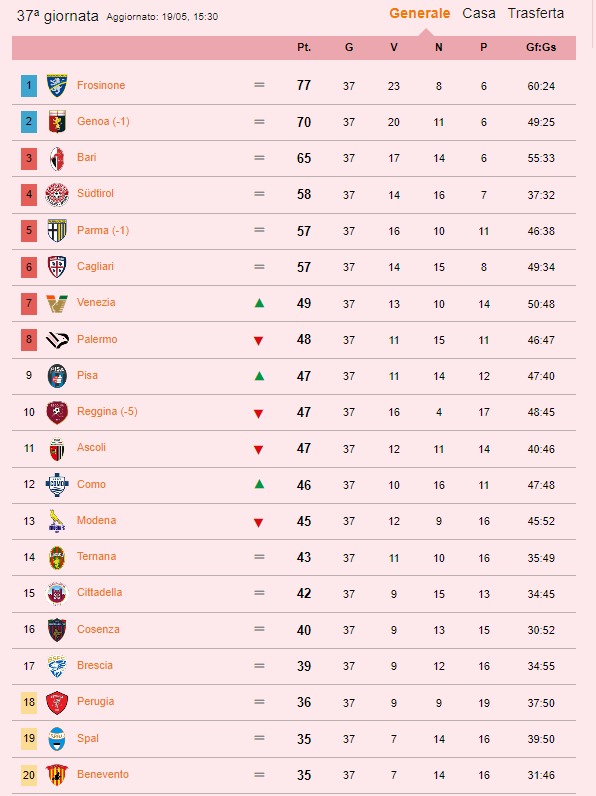Click the Benevento striped crest

pos(57,775)
